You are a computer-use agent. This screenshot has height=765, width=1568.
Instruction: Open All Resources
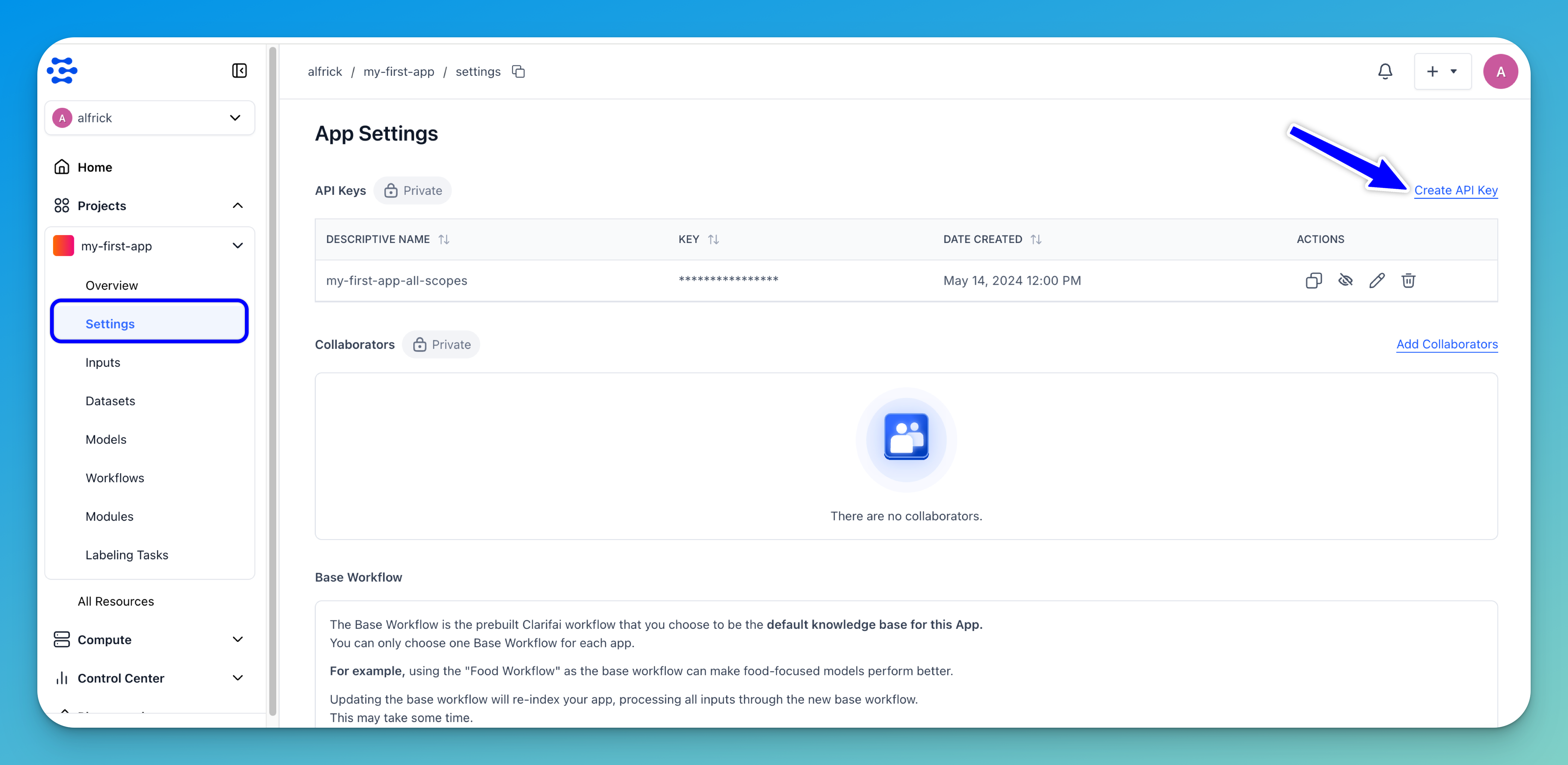[116, 601]
